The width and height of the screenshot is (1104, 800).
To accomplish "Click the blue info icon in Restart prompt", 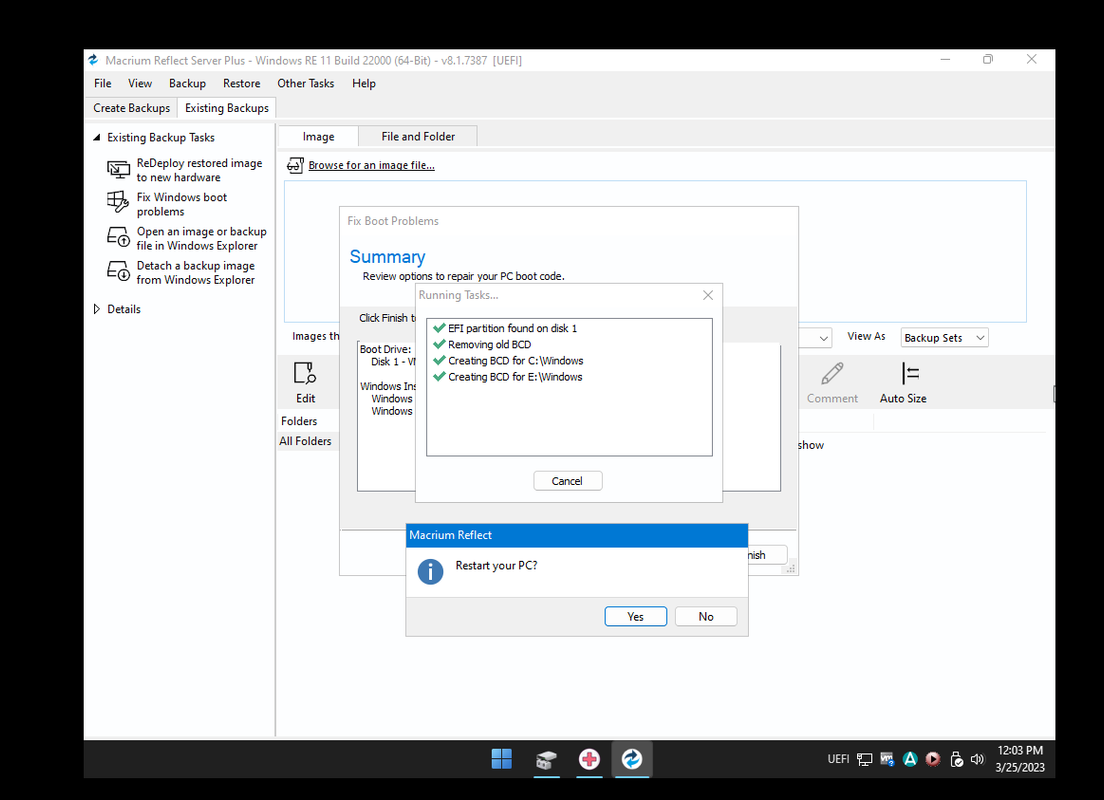I will pyautogui.click(x=430, y=571).
